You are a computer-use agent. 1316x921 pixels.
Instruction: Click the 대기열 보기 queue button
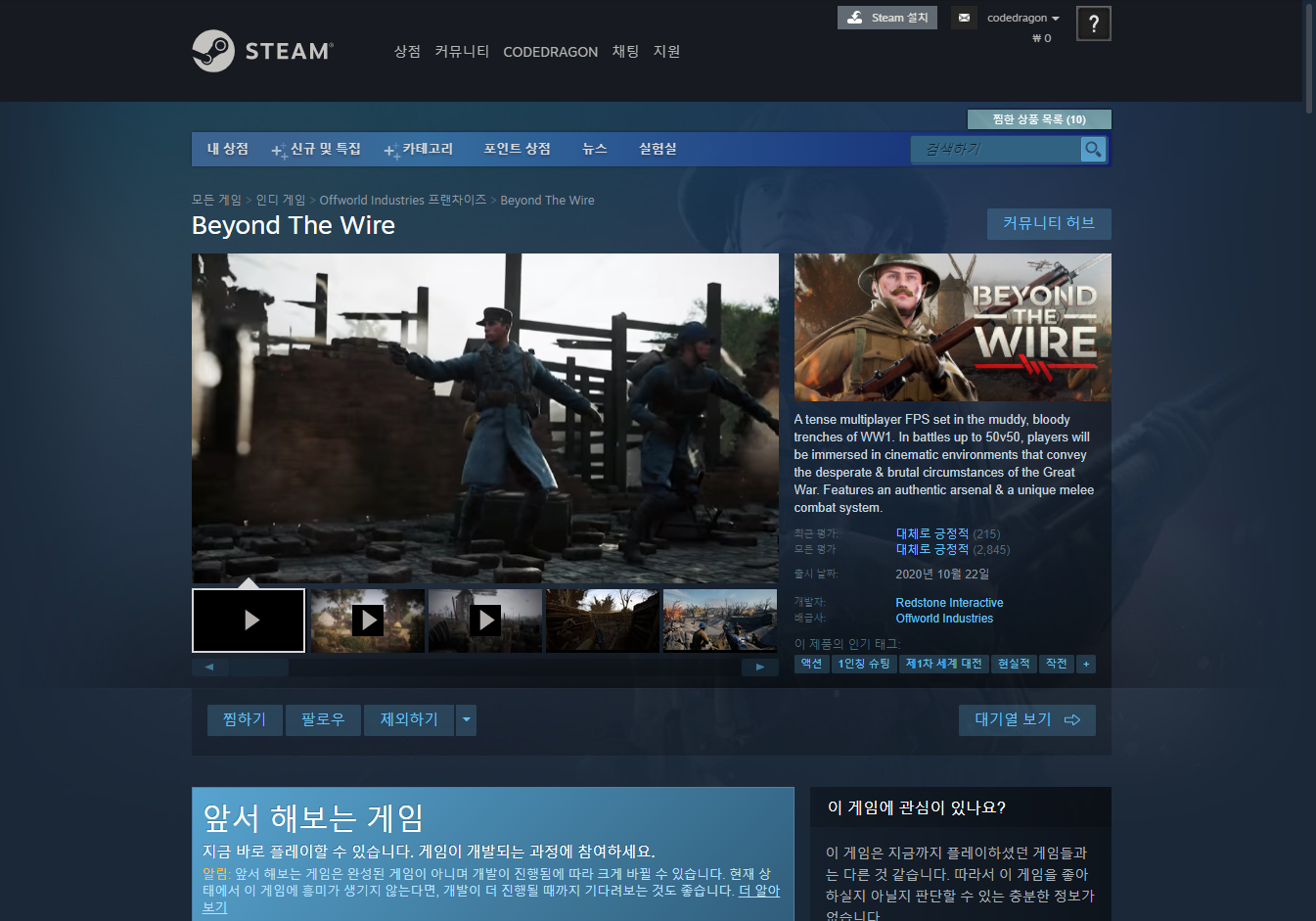click(x=1026, y=720)
